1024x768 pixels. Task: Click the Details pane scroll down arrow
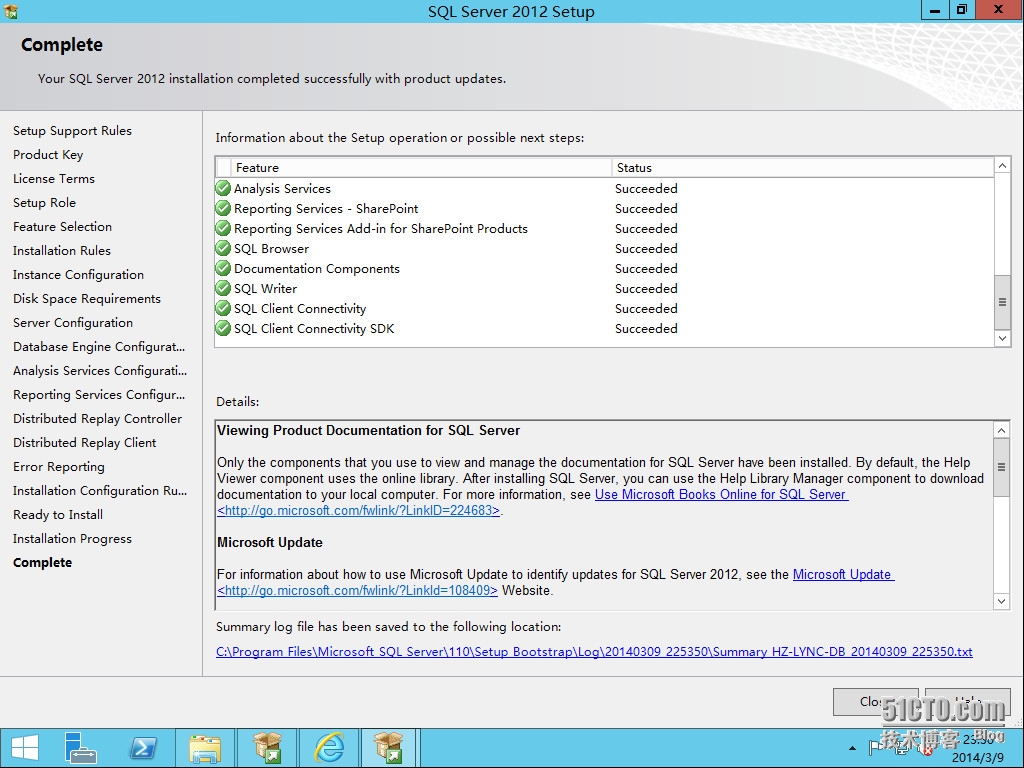1001,601
